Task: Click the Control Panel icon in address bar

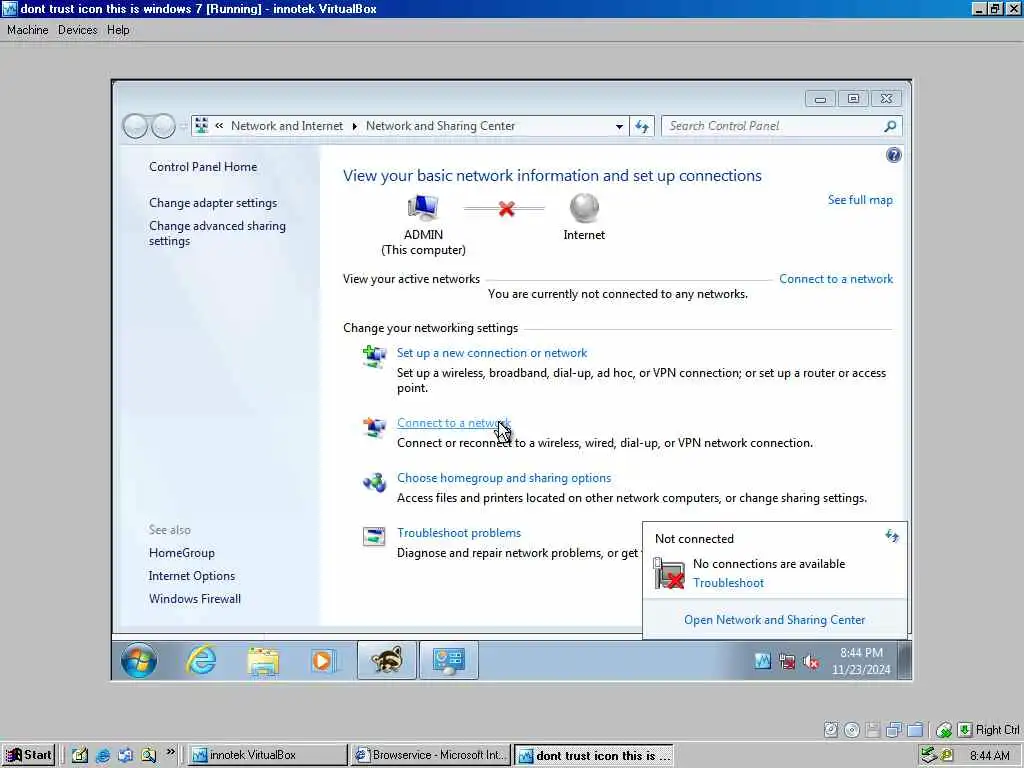Action: pos(201,125)
